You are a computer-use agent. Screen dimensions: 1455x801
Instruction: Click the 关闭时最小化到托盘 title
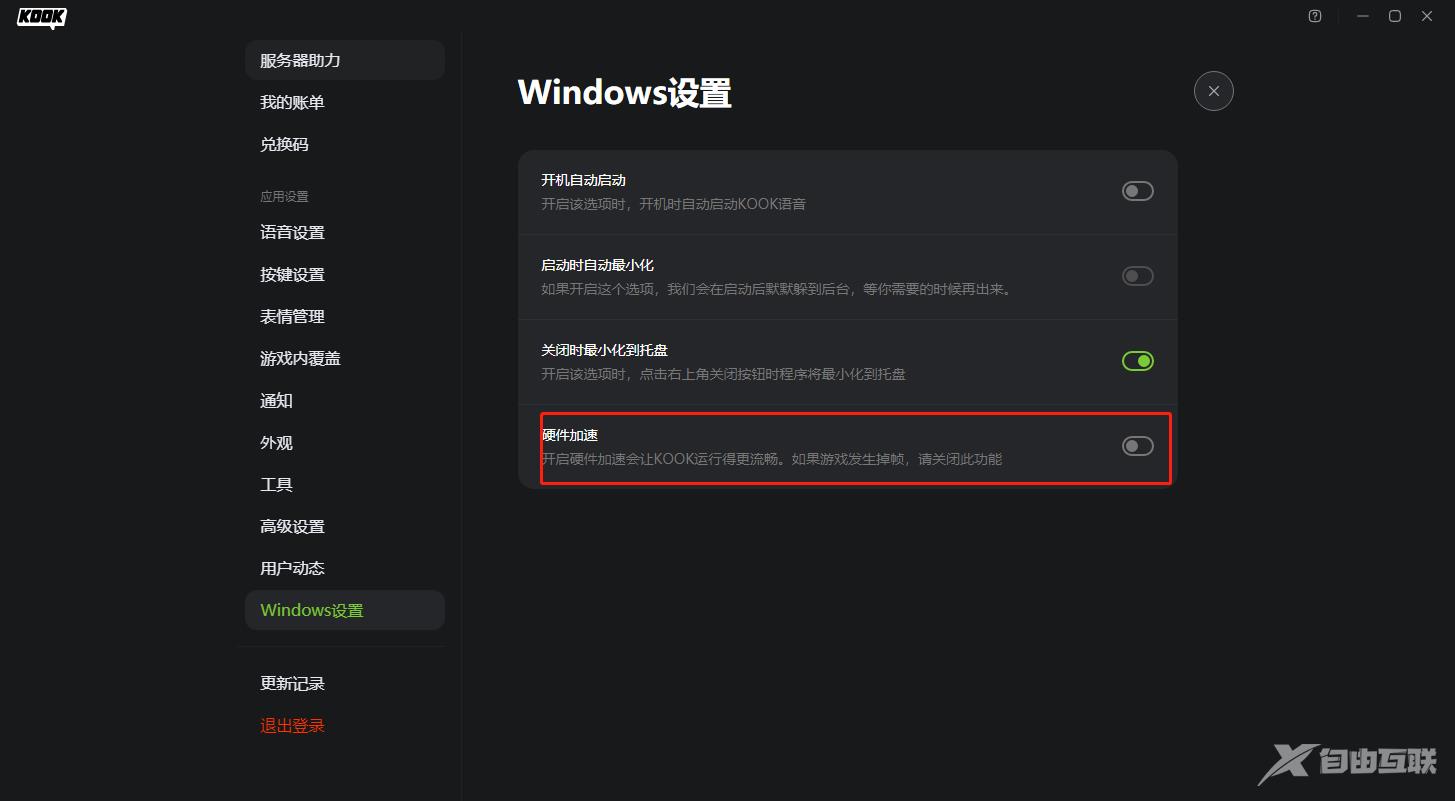(x=605, y=350)
